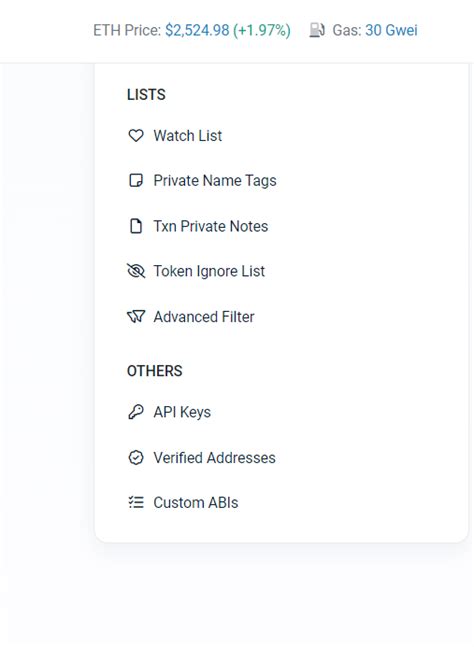Click the heart icon beside Watch List

coord(136,135)
